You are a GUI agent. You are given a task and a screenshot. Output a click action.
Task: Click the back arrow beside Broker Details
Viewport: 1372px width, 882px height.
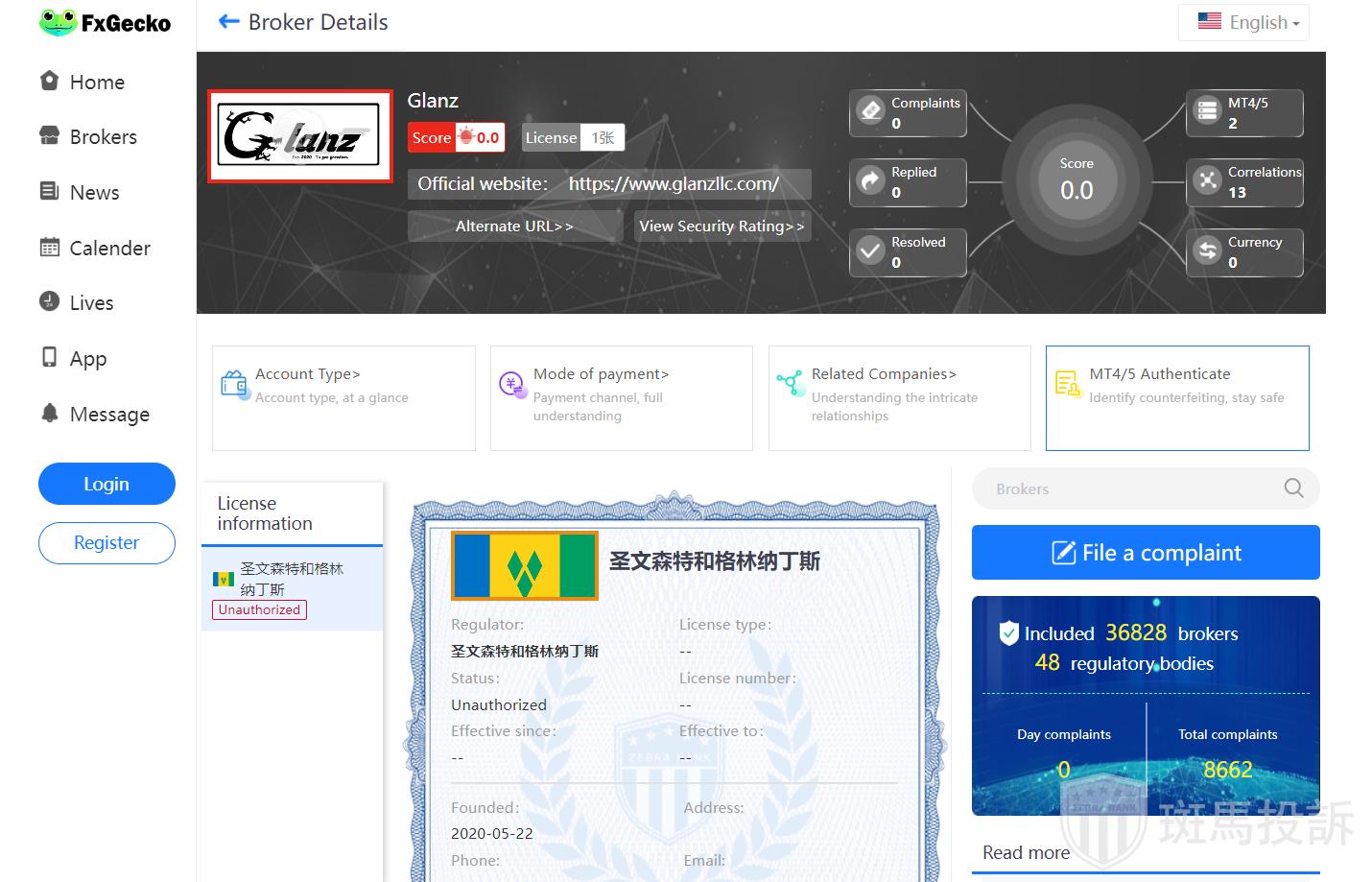click(228, 21)
